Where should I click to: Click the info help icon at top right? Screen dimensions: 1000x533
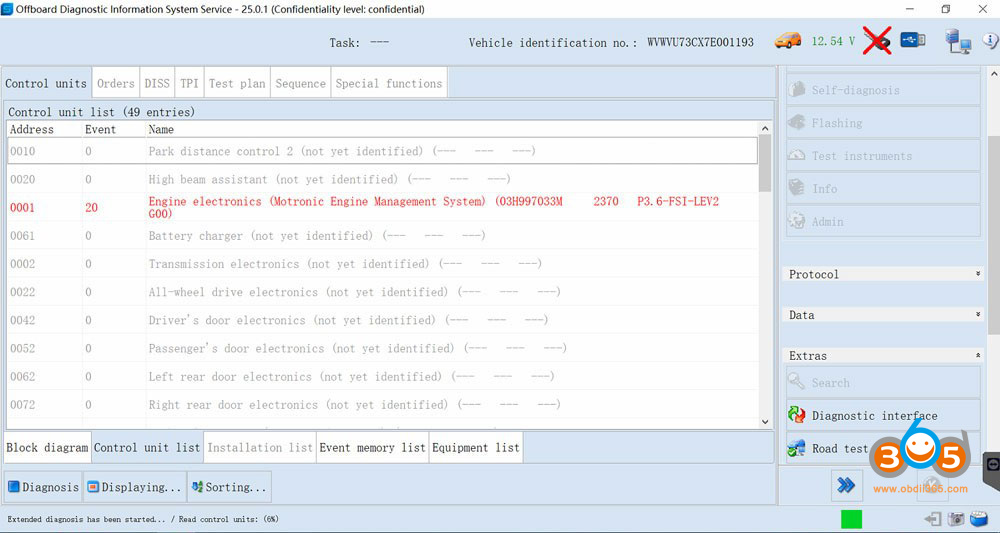(x=991, y=41)
